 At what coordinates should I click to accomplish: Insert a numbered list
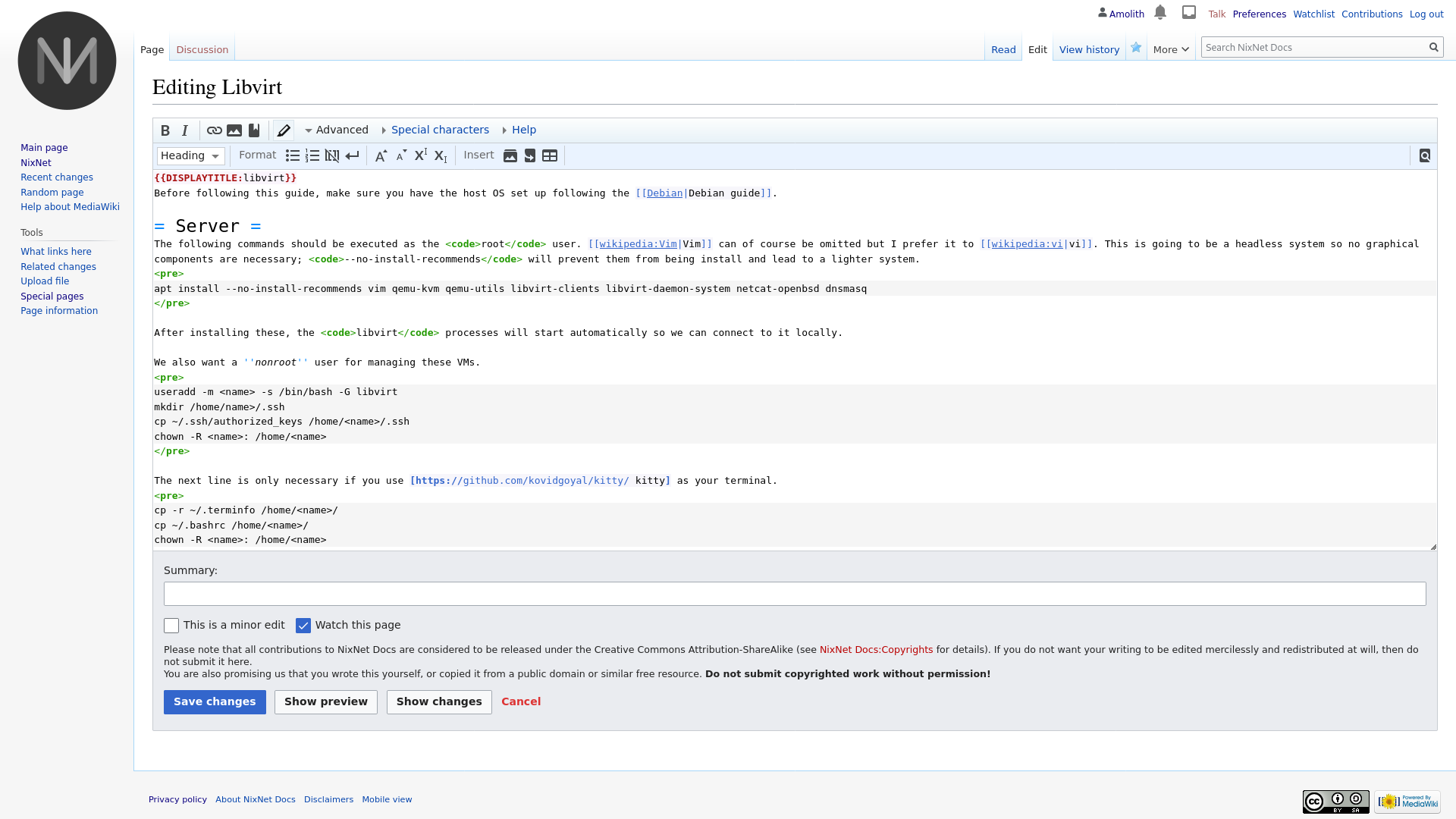coord(312,155)
